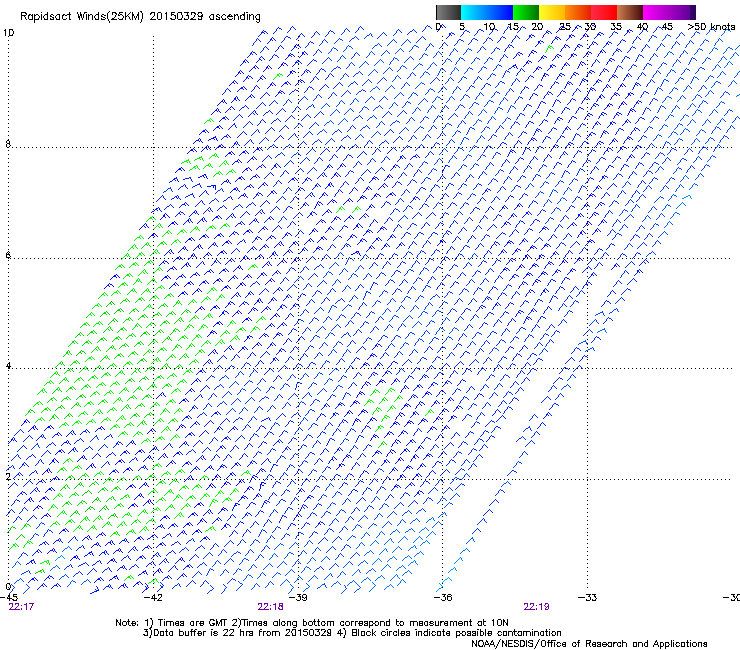Click latitude label '2' on left axis
Viewport: 740px width, 650px height.
(x=8, y=476)
